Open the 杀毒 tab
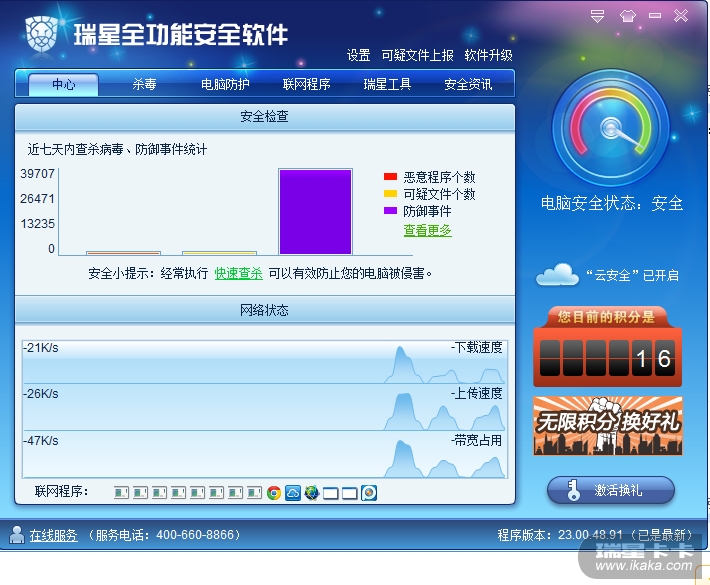Screen dimensions: 710x585 (x=144, y=84)
